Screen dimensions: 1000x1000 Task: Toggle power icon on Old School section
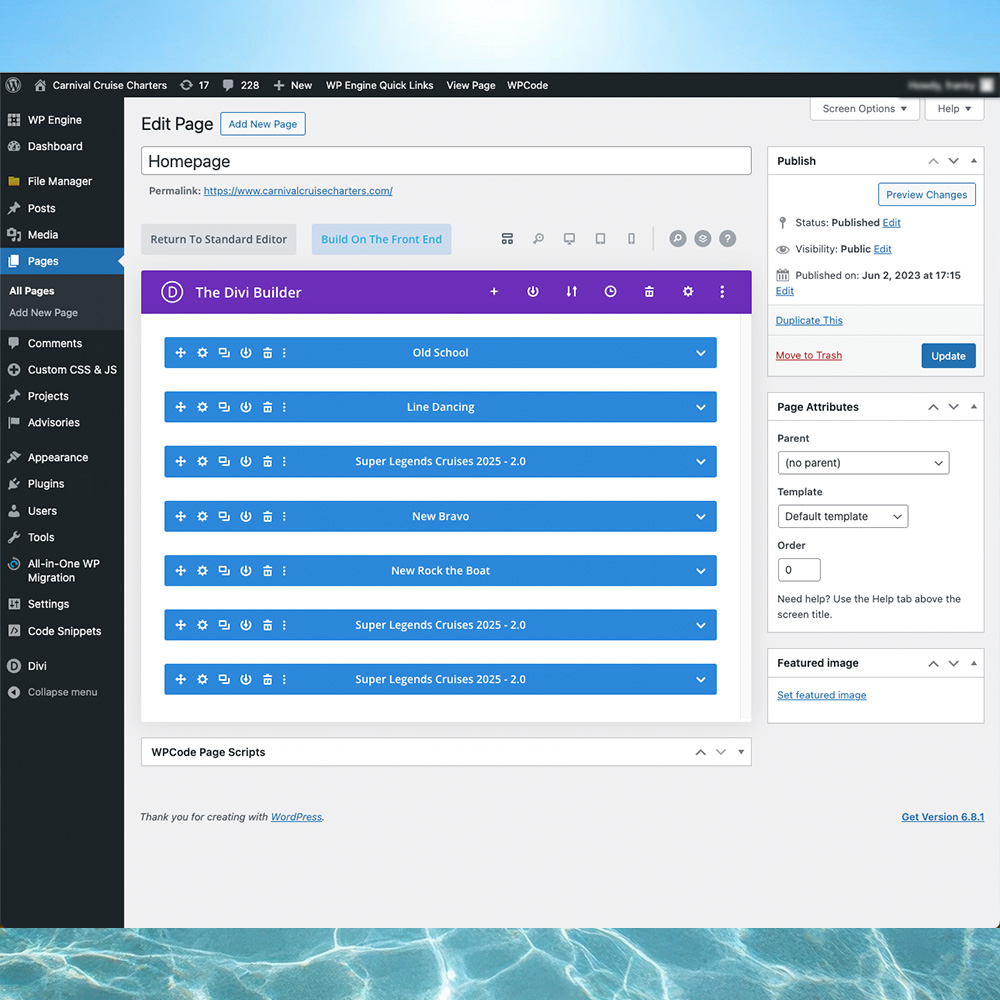point(246,353)
